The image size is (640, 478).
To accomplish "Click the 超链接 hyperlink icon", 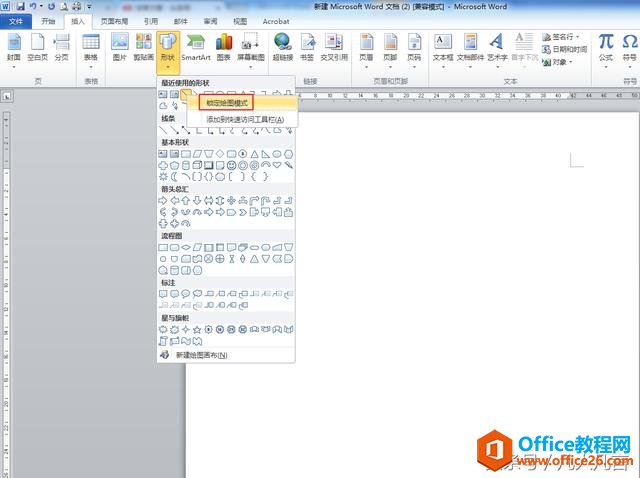I will coord(283,48).
